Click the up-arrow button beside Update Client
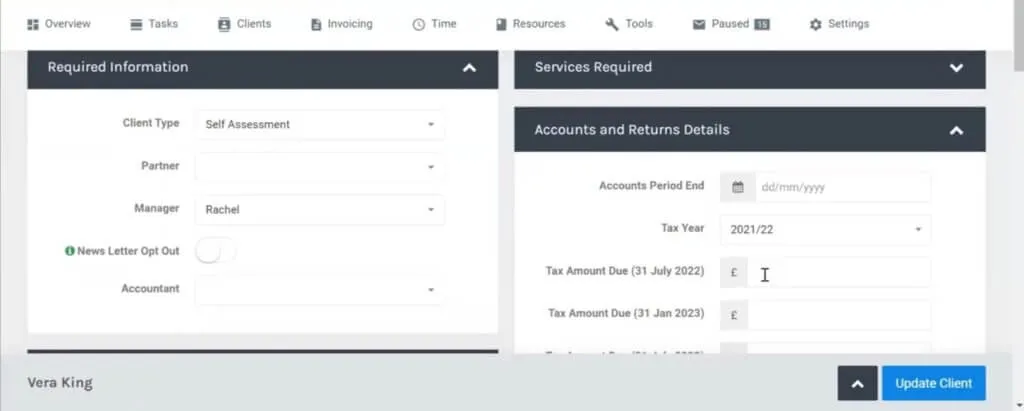Screen dimensions: 1024x411 tap(857, 384)
